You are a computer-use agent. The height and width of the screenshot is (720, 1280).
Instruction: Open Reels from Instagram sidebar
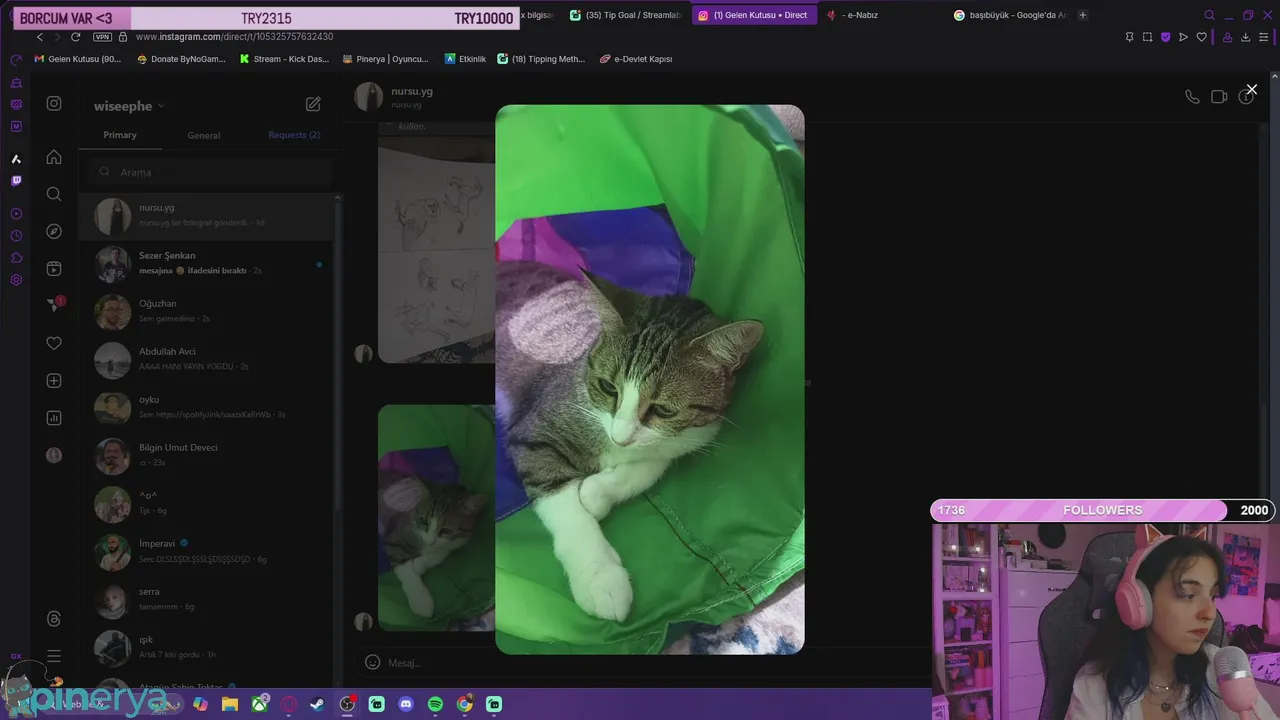pyautogui.click(x=54, y=268)
